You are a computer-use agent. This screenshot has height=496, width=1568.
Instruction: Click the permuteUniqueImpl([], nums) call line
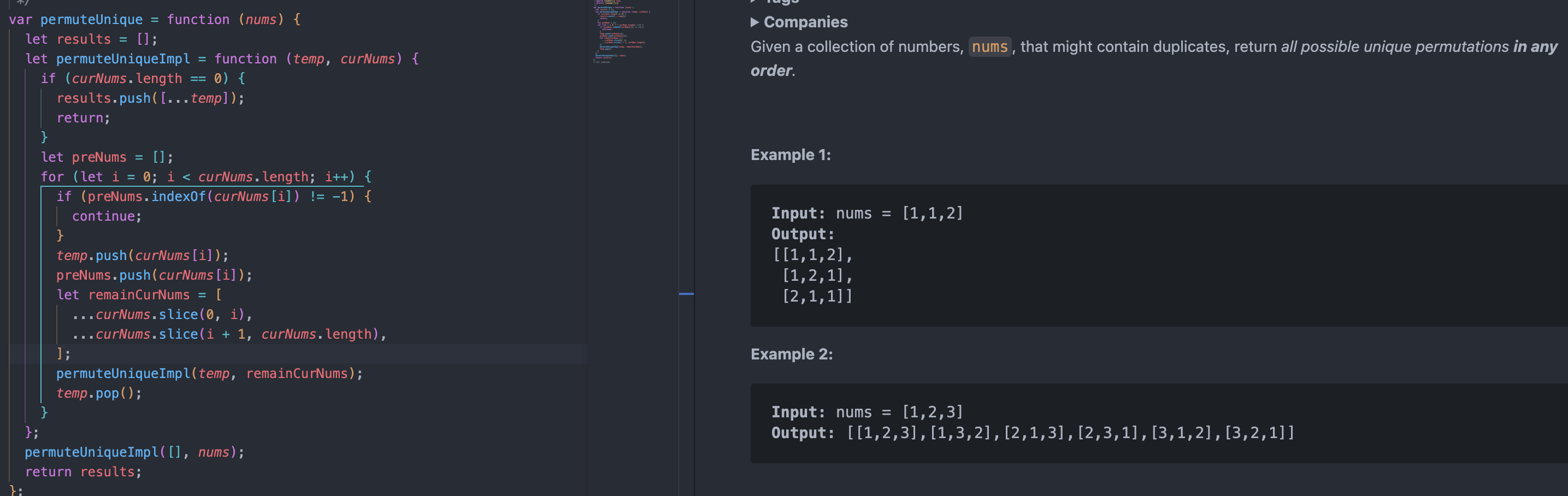point(134,452)
